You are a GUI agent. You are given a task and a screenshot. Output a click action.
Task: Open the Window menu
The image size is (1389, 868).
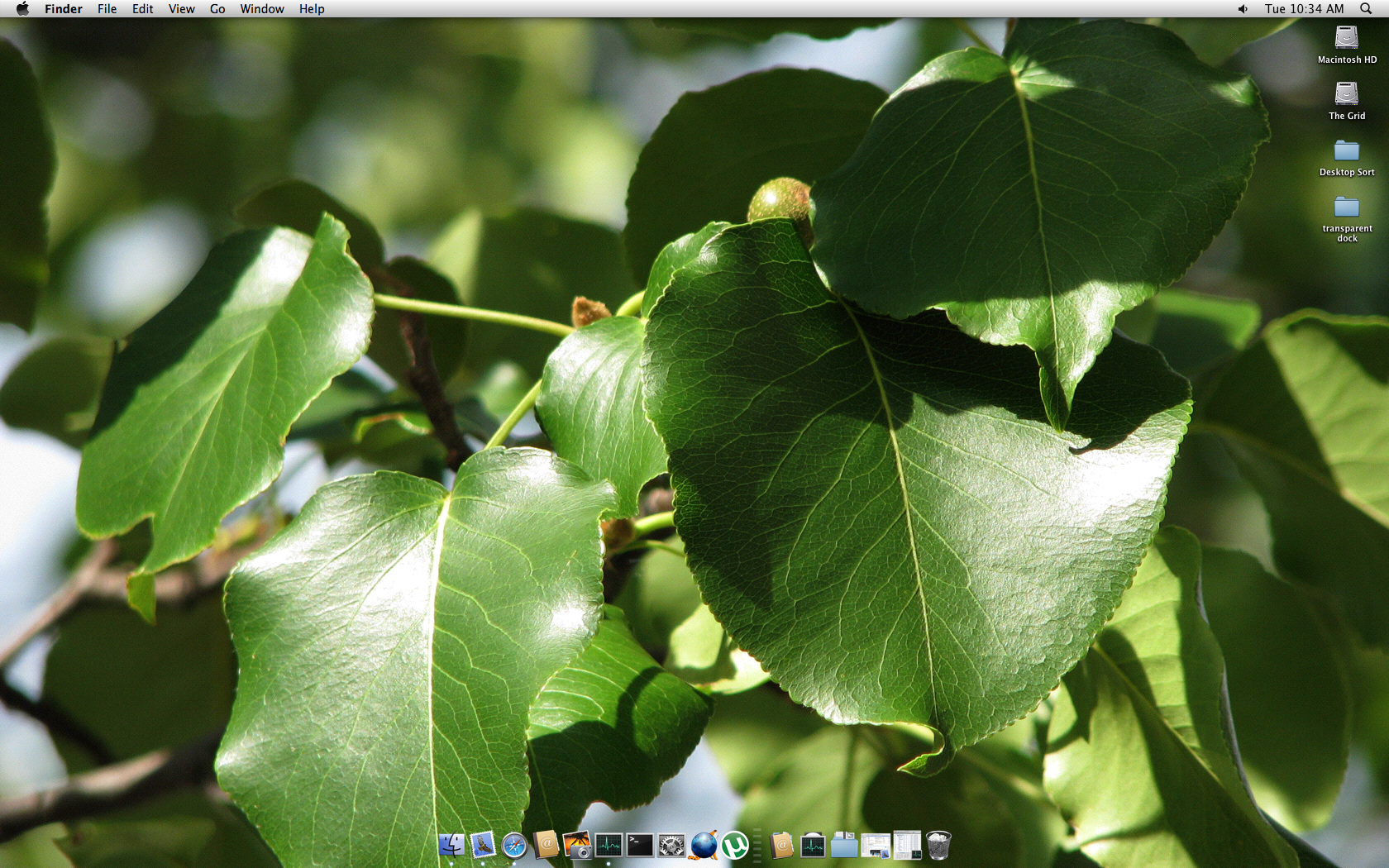click(262, 8)
